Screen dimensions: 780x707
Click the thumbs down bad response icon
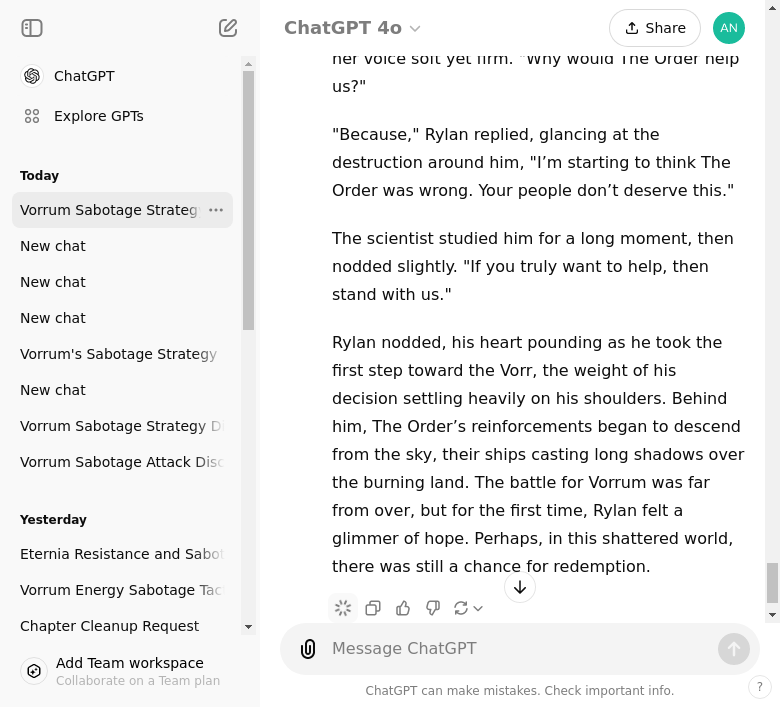coord(433,608)
